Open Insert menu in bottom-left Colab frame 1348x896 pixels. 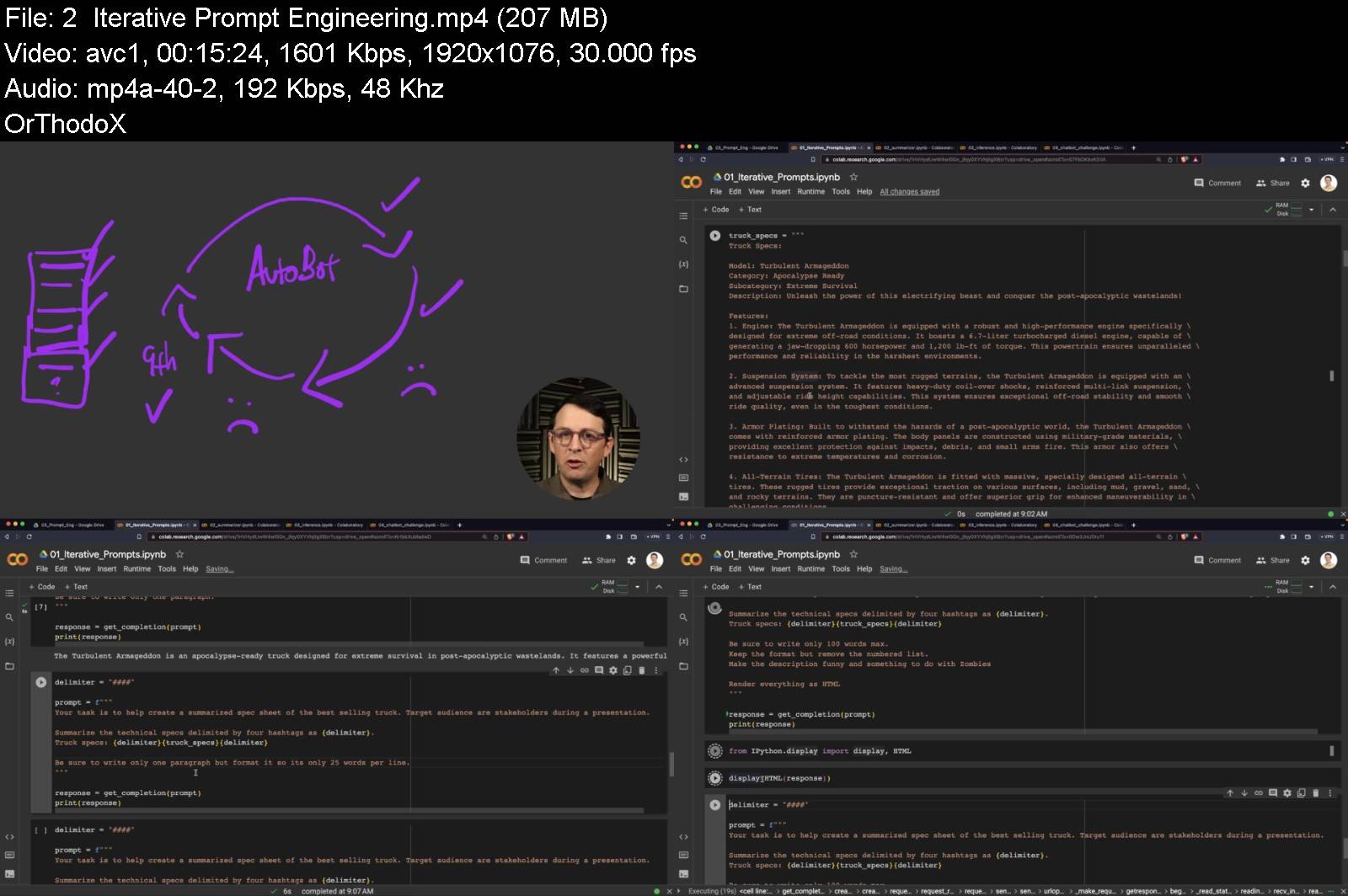coord(107,569)
